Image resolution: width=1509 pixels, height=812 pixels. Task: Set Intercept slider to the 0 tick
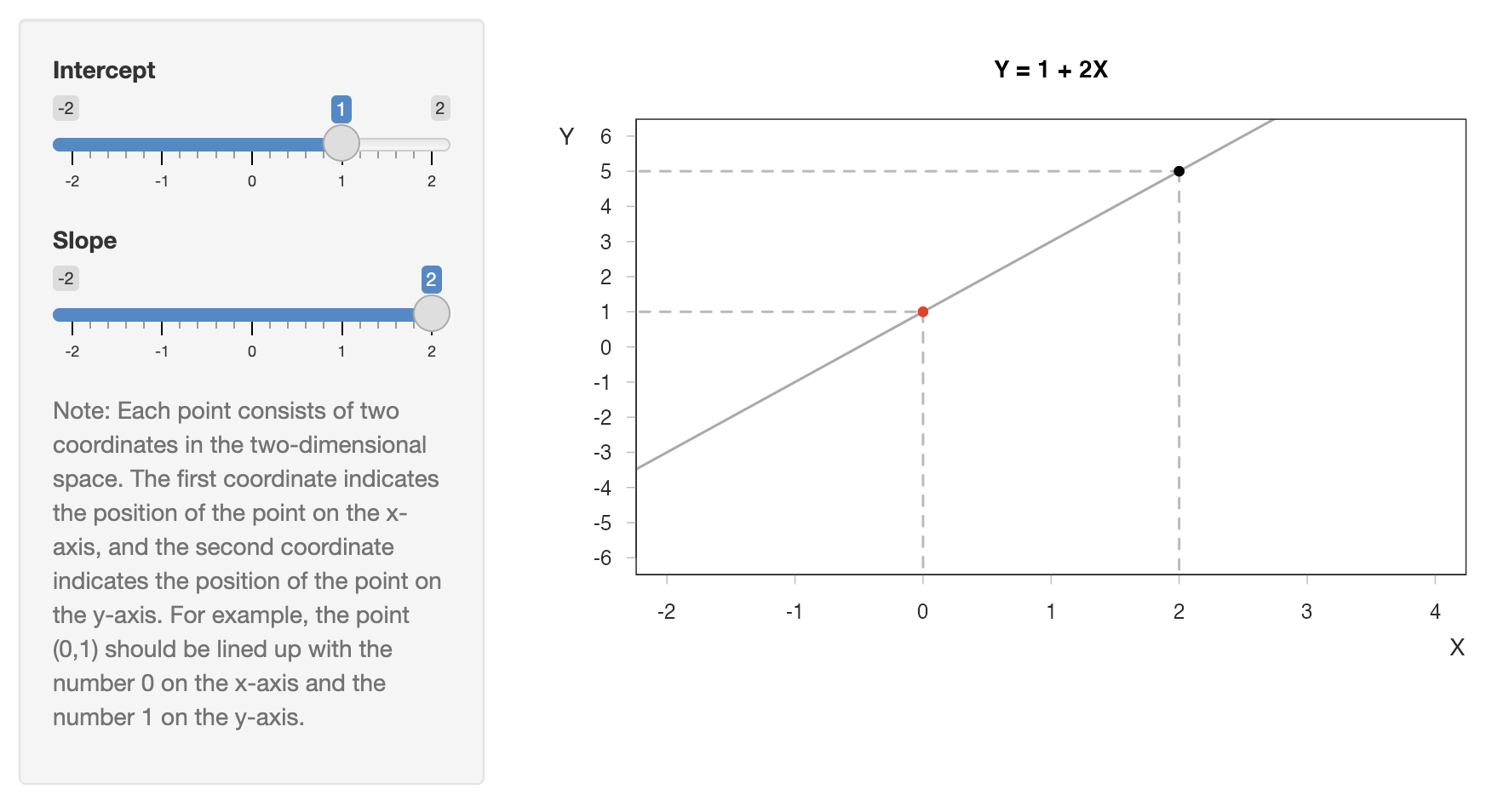click(x=252, y=145)
